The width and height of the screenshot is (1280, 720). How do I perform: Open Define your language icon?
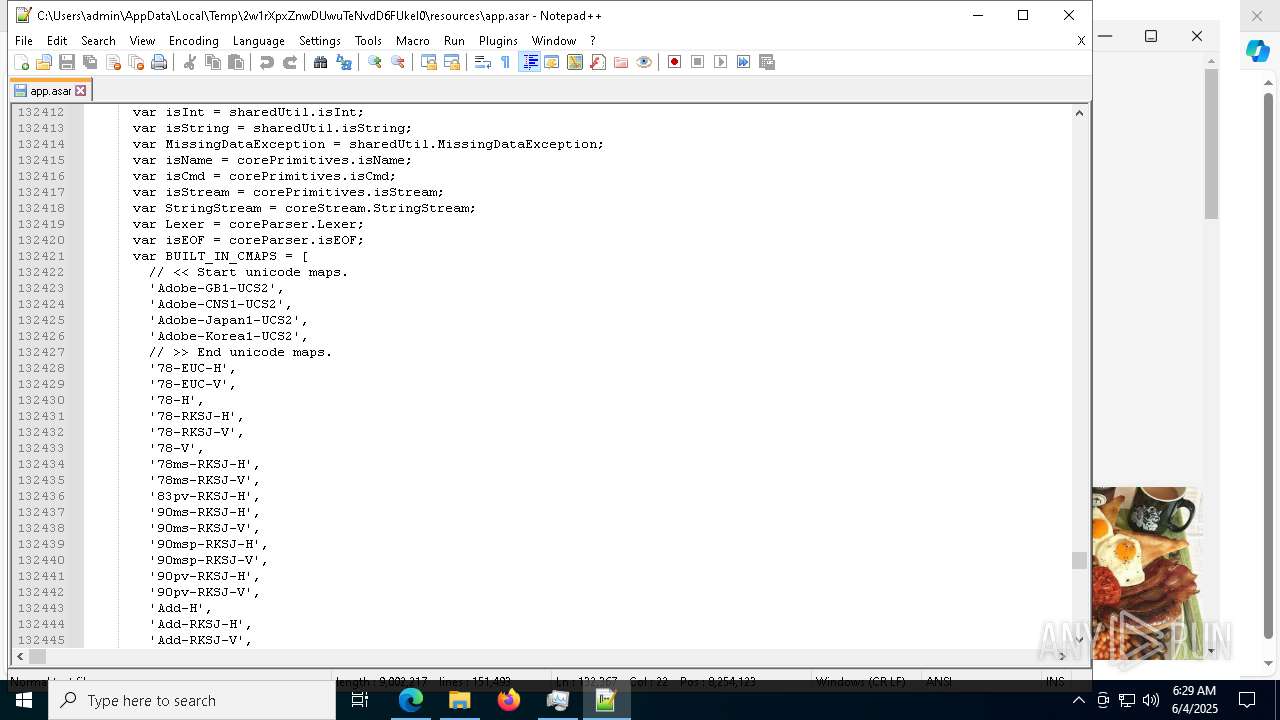pos(552,62)
